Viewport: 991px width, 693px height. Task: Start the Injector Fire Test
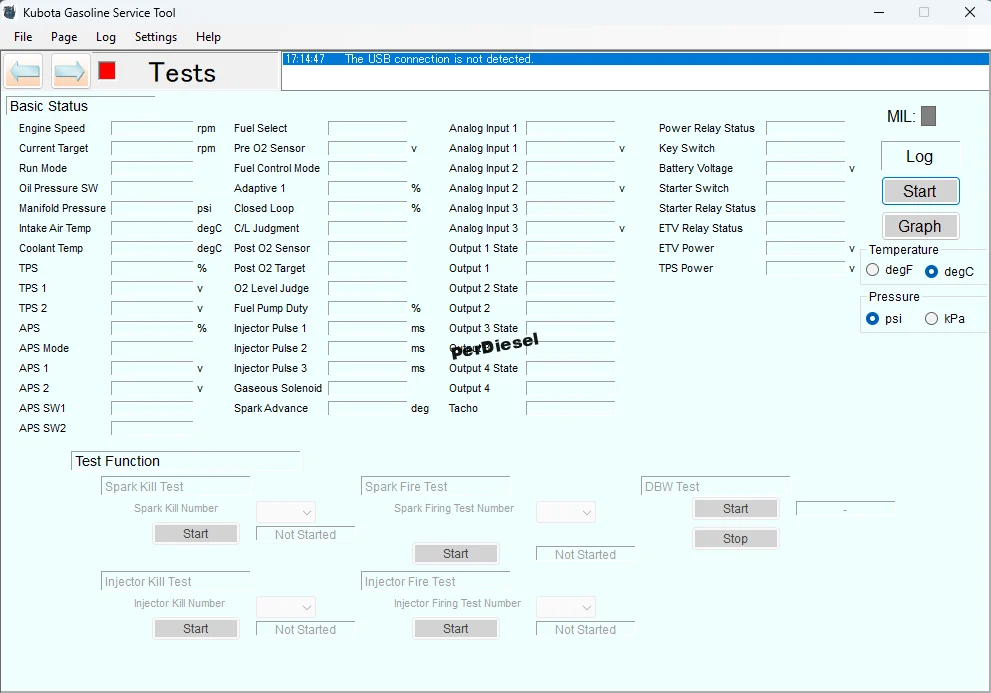[x=456, y=629]
